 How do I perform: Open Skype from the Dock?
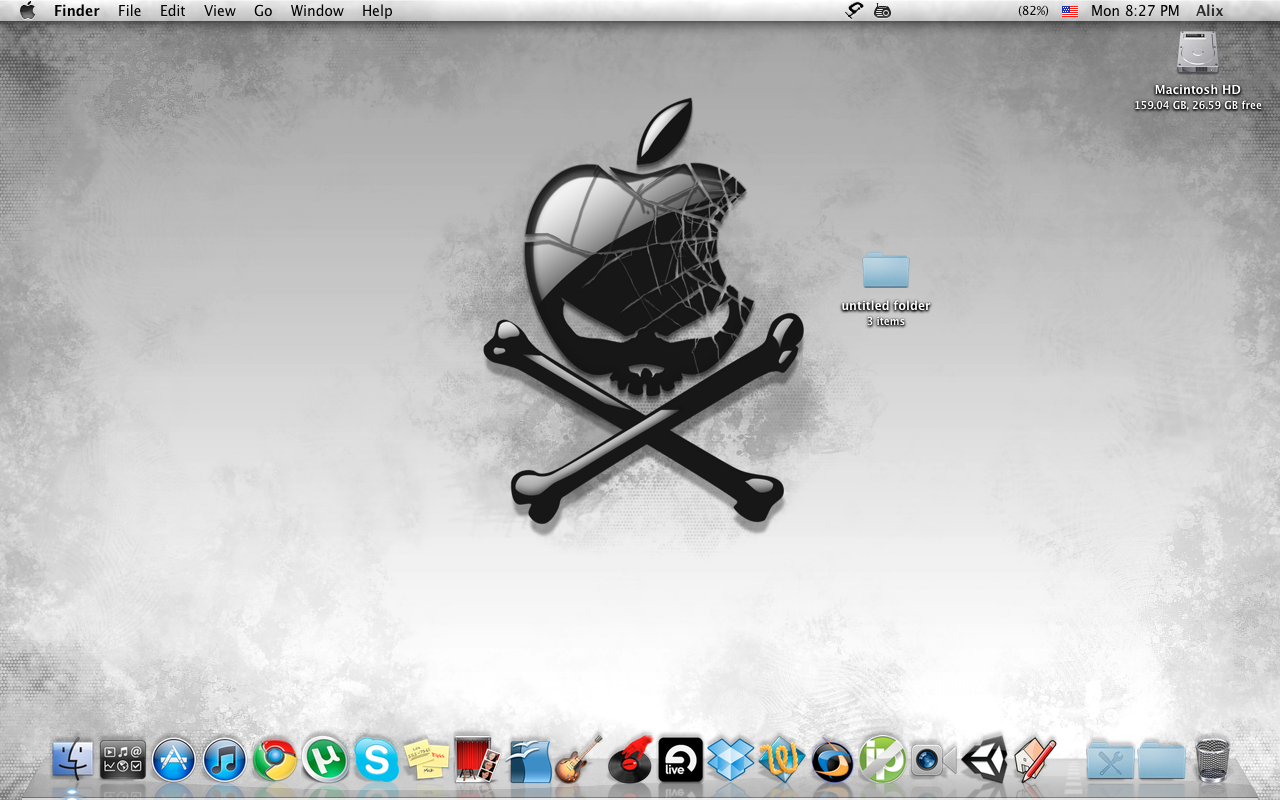click(x=376, y=760)
